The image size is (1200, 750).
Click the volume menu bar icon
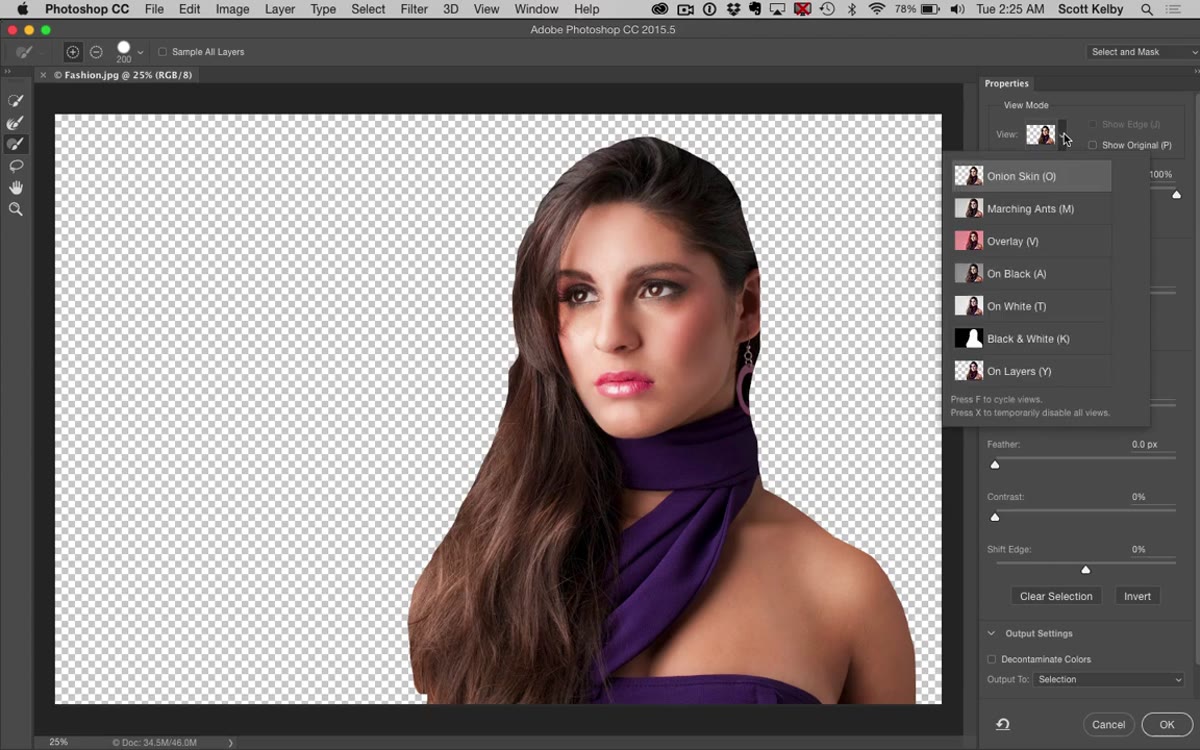pyautogui.click(x=958, y=9)
